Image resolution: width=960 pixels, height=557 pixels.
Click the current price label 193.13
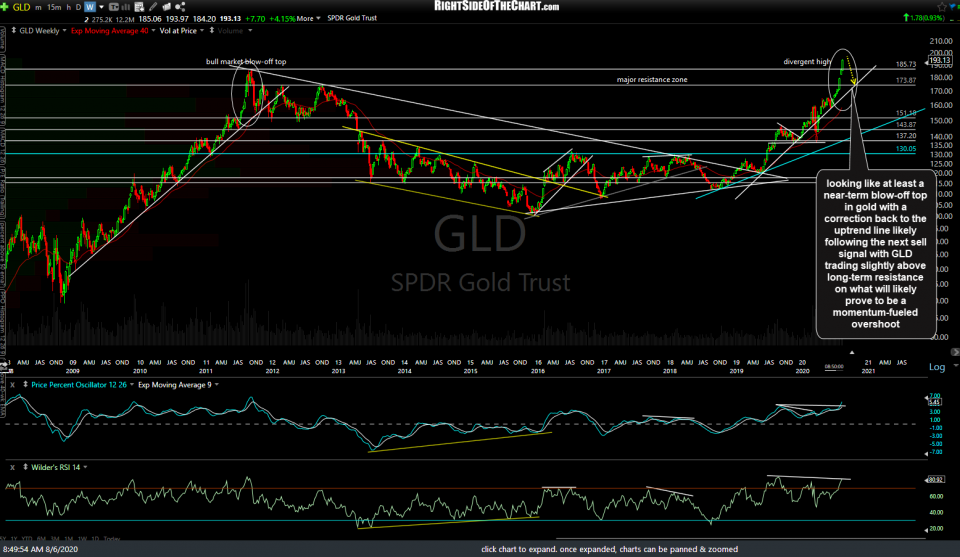pyautogui.click(x=940, y=61)
